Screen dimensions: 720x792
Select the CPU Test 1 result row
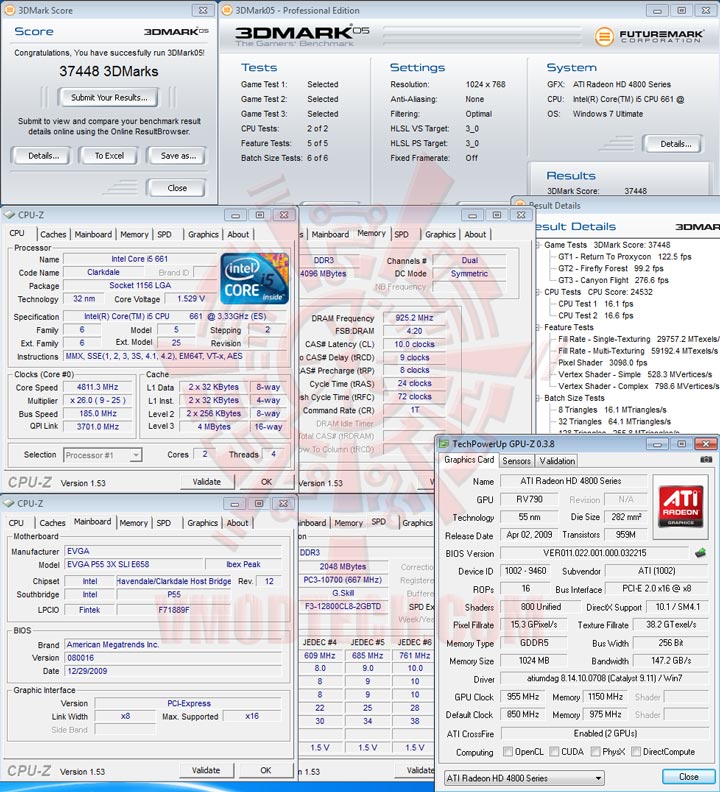[595, 304]
